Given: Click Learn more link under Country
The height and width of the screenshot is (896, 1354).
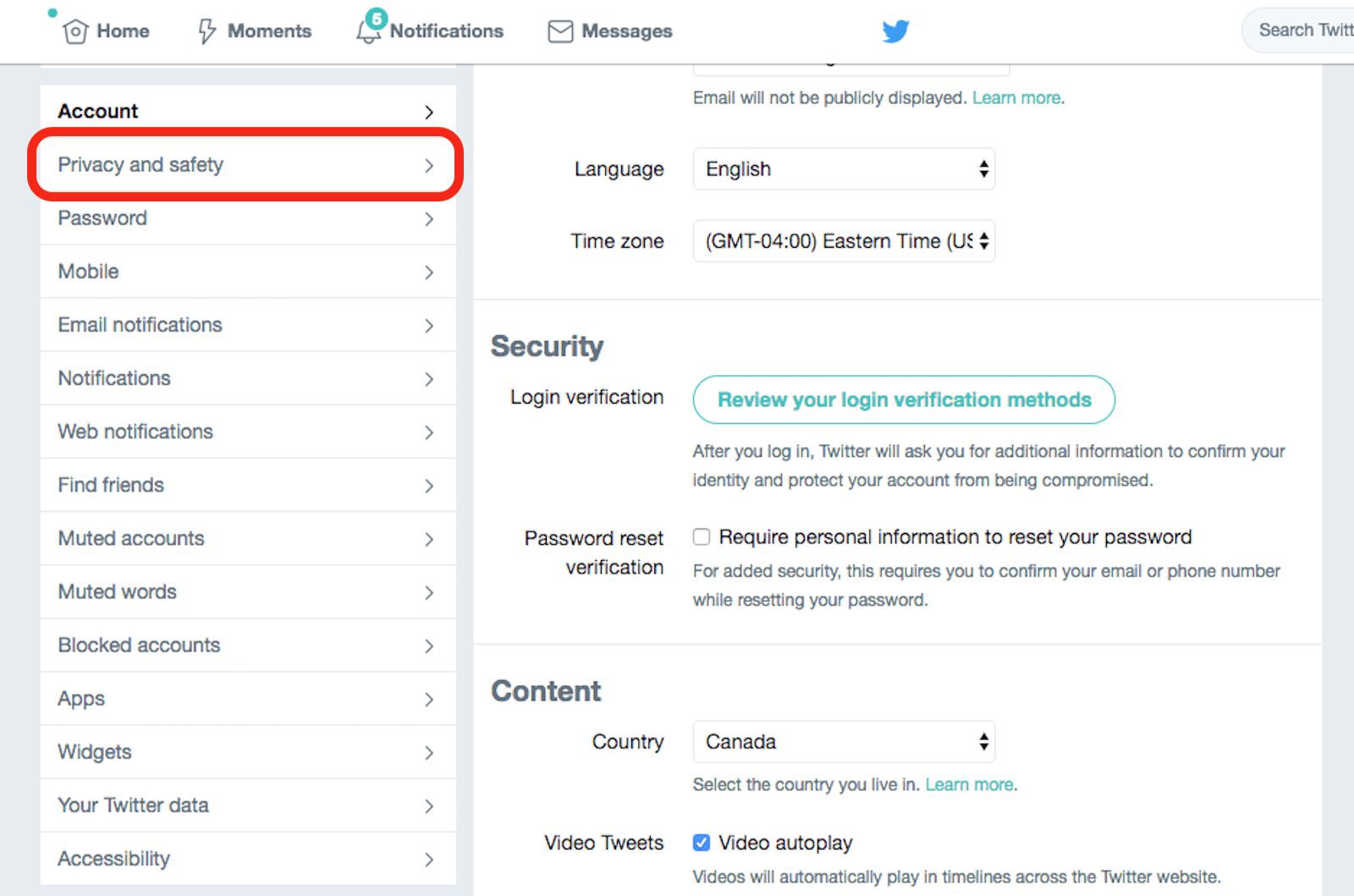Looking at the screenshot, I should click(x=969, y=785).
